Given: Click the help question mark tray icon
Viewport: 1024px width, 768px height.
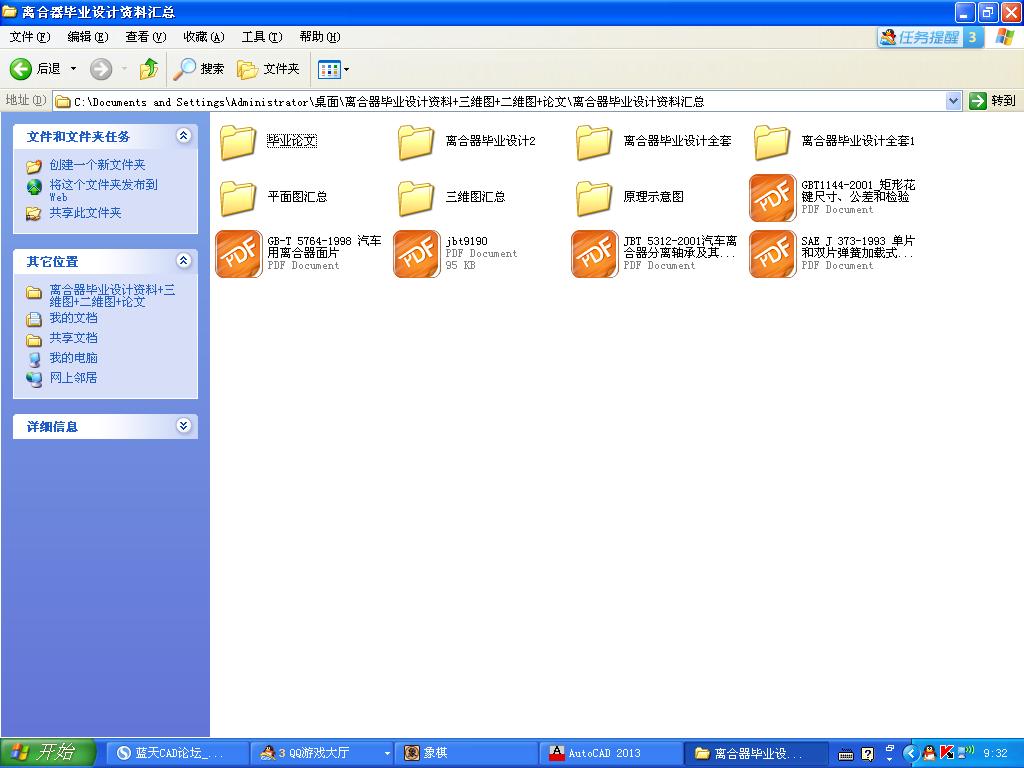Looking at the screenshot, I should 867,754.
